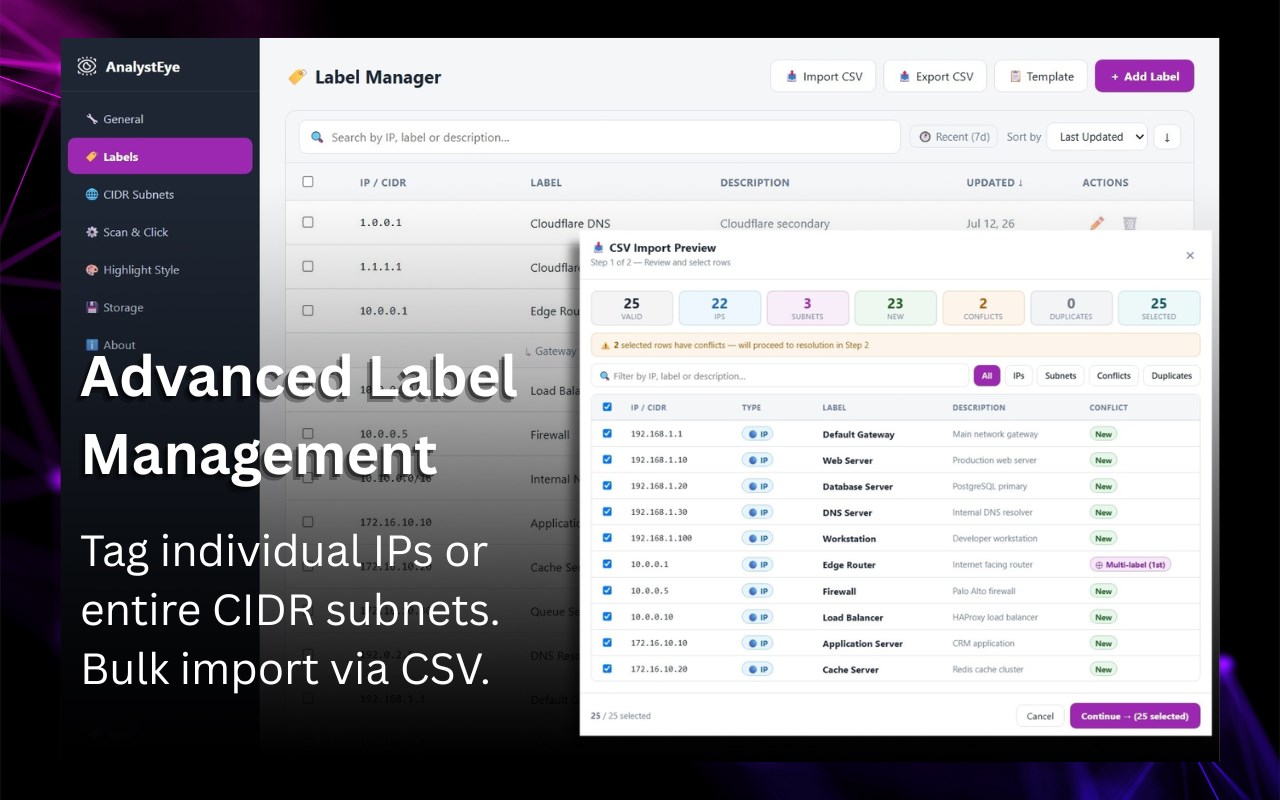
Task: Click the Database Server label text
Action: tap(859, 487)
